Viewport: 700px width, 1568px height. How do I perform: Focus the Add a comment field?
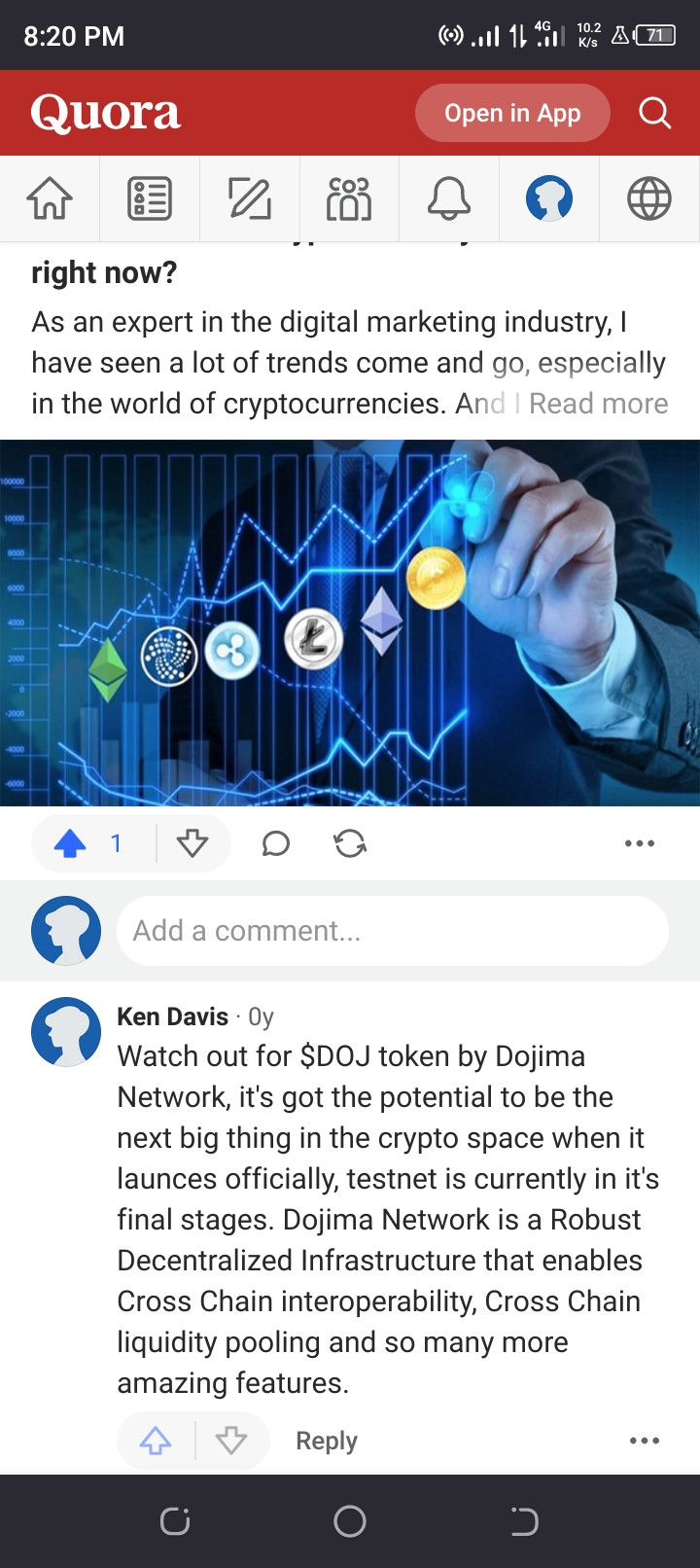coord(393,931)
